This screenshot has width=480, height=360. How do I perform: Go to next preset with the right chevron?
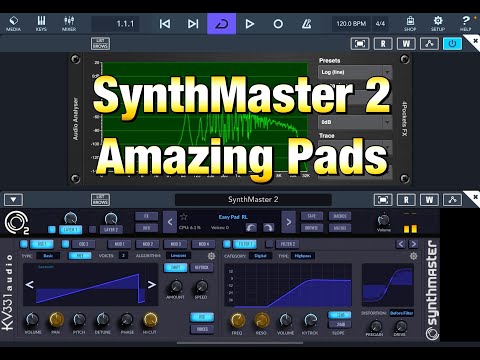(x=289, y=222)
